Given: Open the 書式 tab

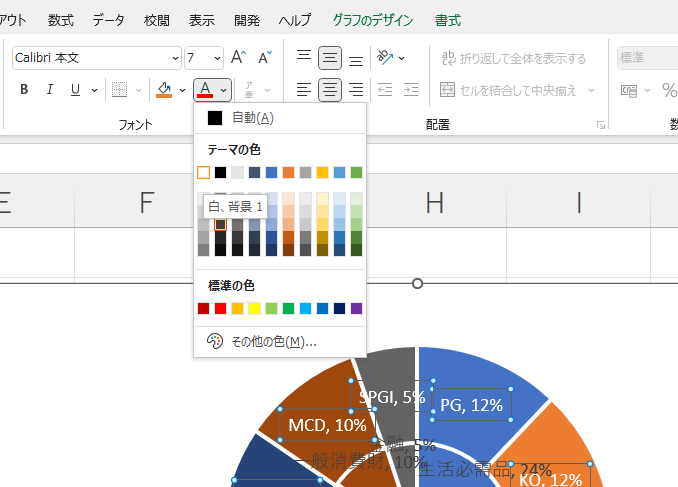Looking at the screenshot, I should [448, 20].
